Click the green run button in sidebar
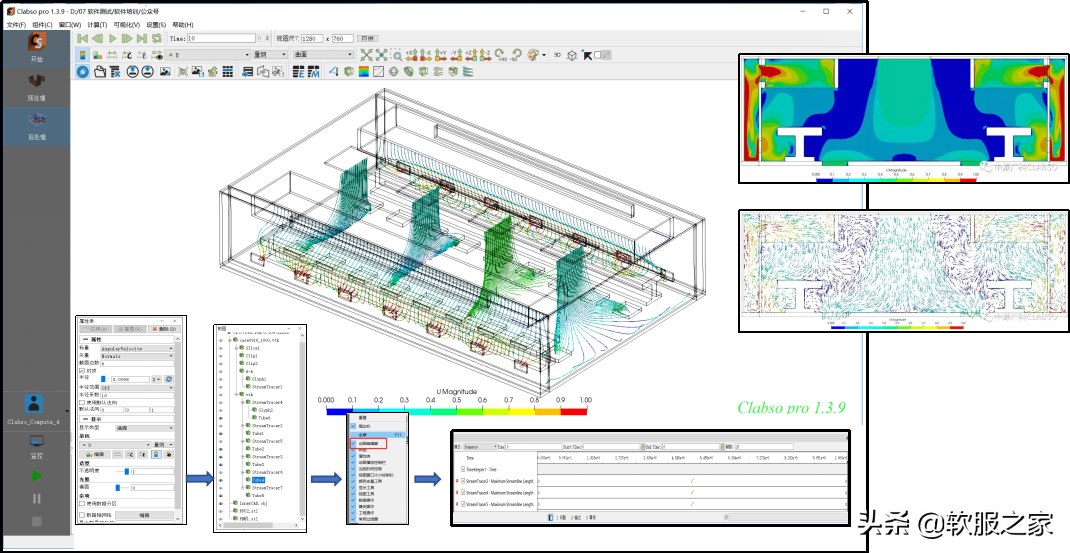Image resolution: width=1070 pixels, height=553 pixels. tap(37, 476)
